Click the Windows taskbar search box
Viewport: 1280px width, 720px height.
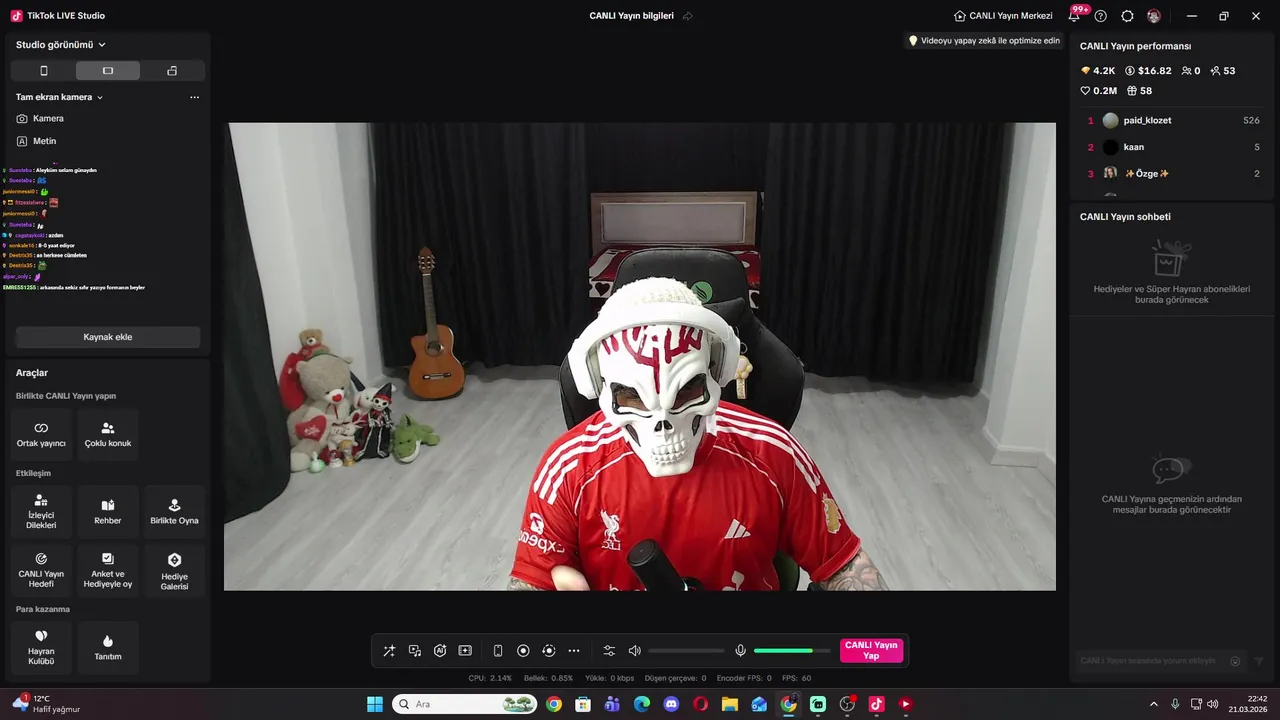click(465, 704)
